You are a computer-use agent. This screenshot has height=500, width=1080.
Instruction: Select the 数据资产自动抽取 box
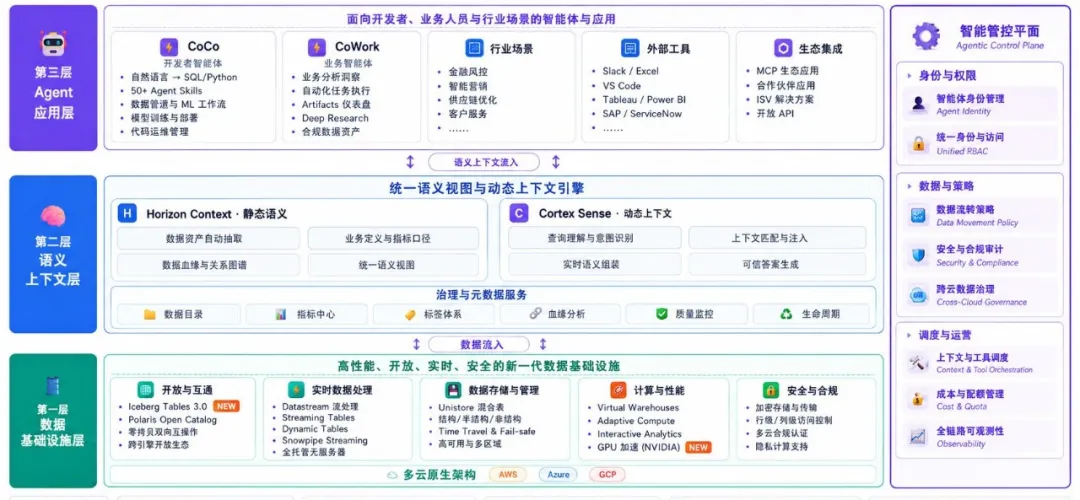208,239
